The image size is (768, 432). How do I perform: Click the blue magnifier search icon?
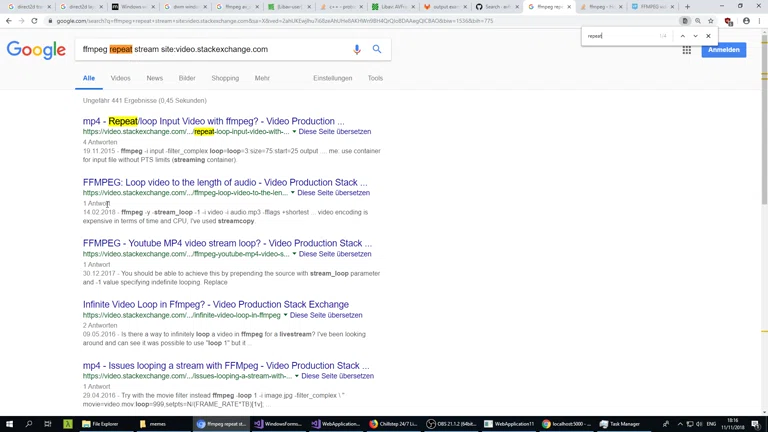[x=377, y=49]
